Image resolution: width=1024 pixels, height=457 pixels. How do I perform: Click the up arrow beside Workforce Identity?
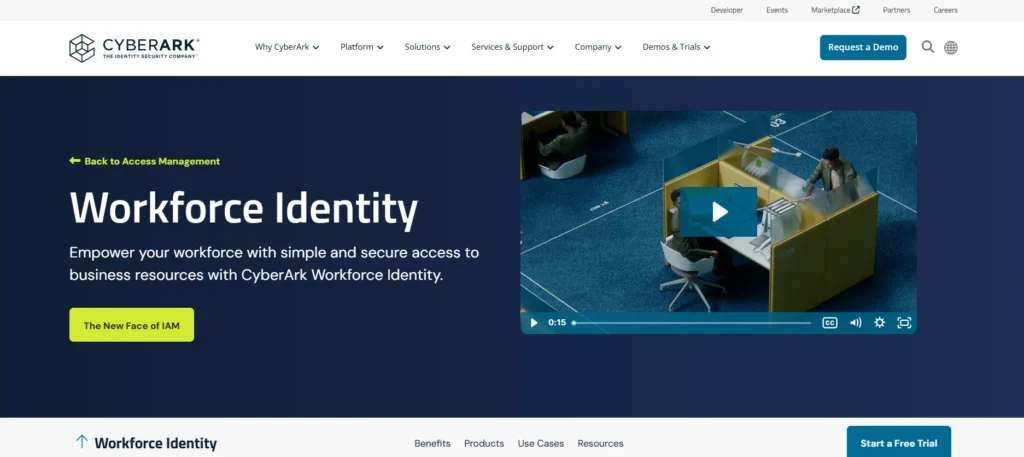tap(82, 441)
